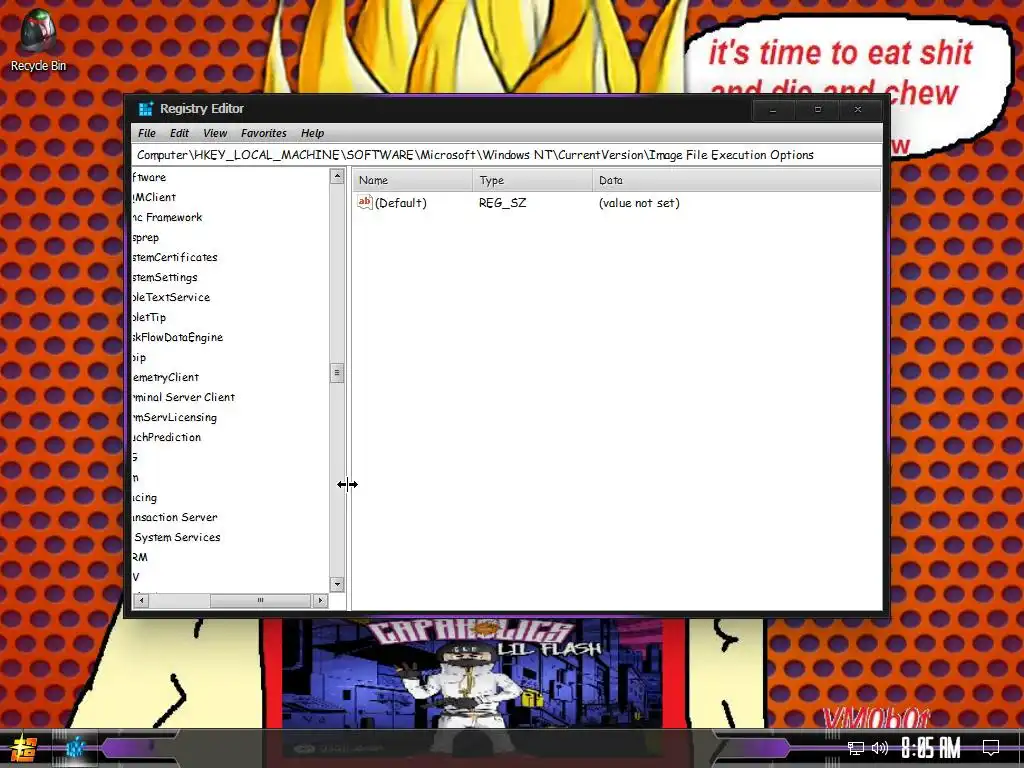Click the tree horizontal scrollbar thumb

[x=260, y=600]
